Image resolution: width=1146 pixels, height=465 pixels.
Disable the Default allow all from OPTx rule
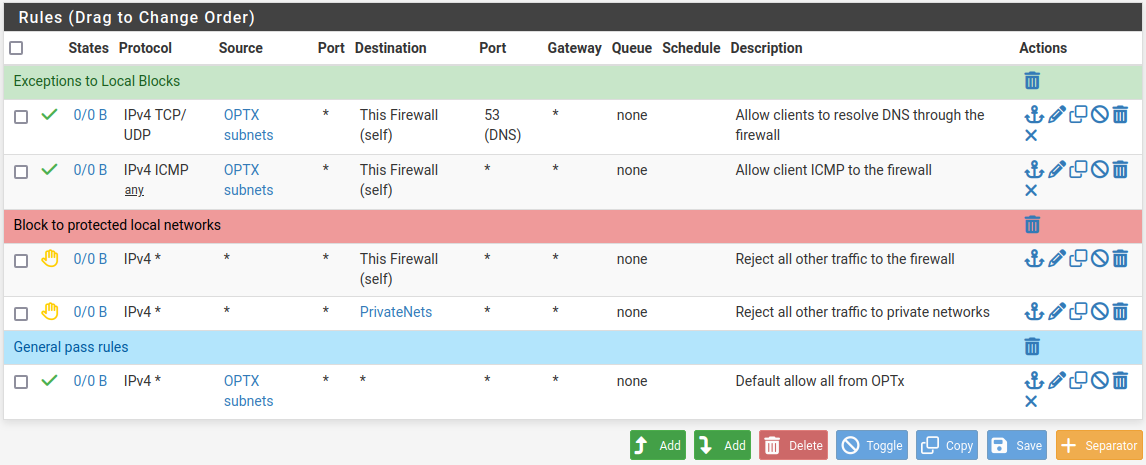(x=1099, y=381)
